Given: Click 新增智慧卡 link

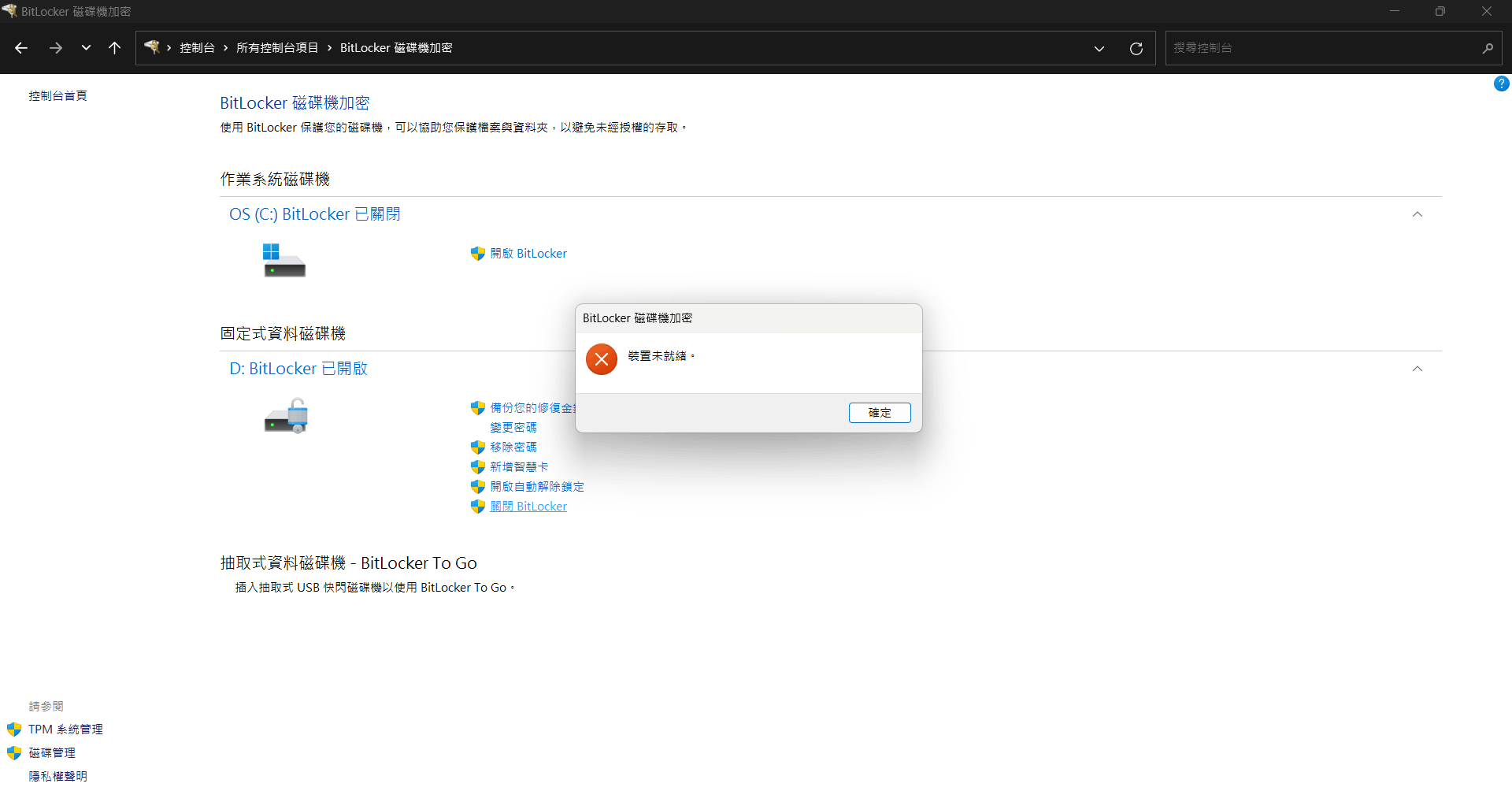Looking at the screenshot, I should [520, 467].
